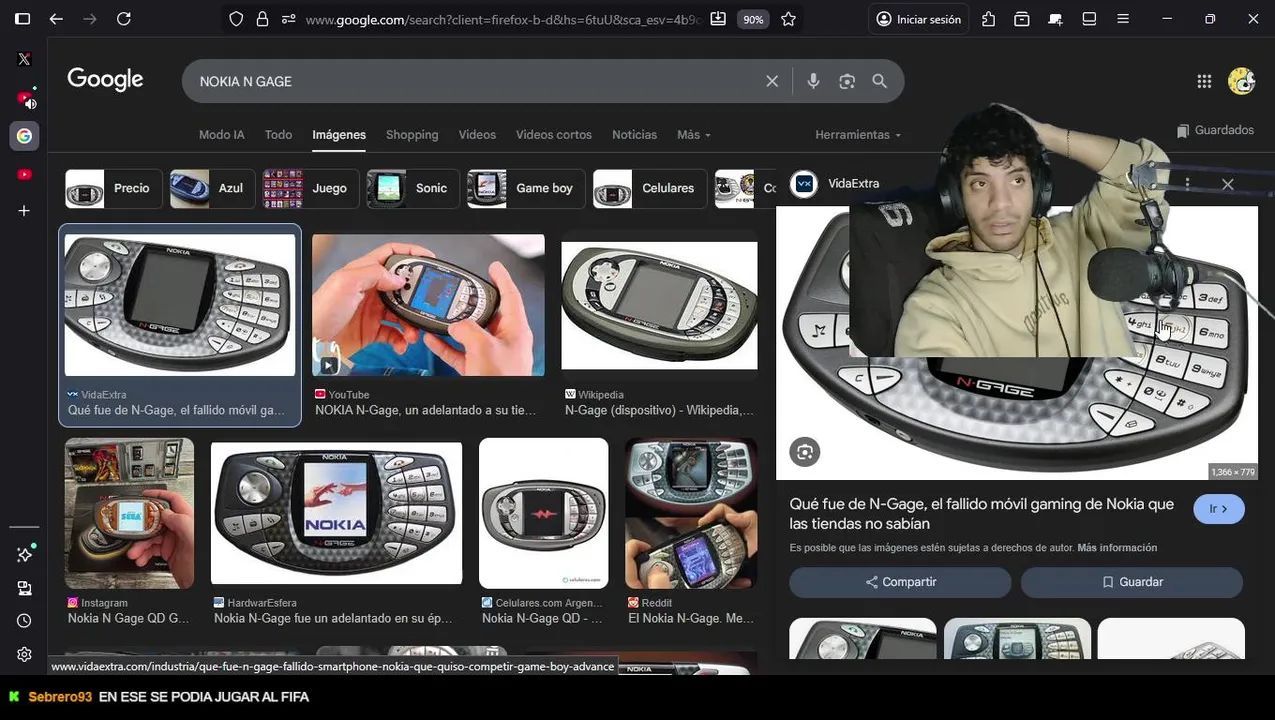Open the Más información copyright link
Screen dimensions: 1275x720
tap(1117, 548)
